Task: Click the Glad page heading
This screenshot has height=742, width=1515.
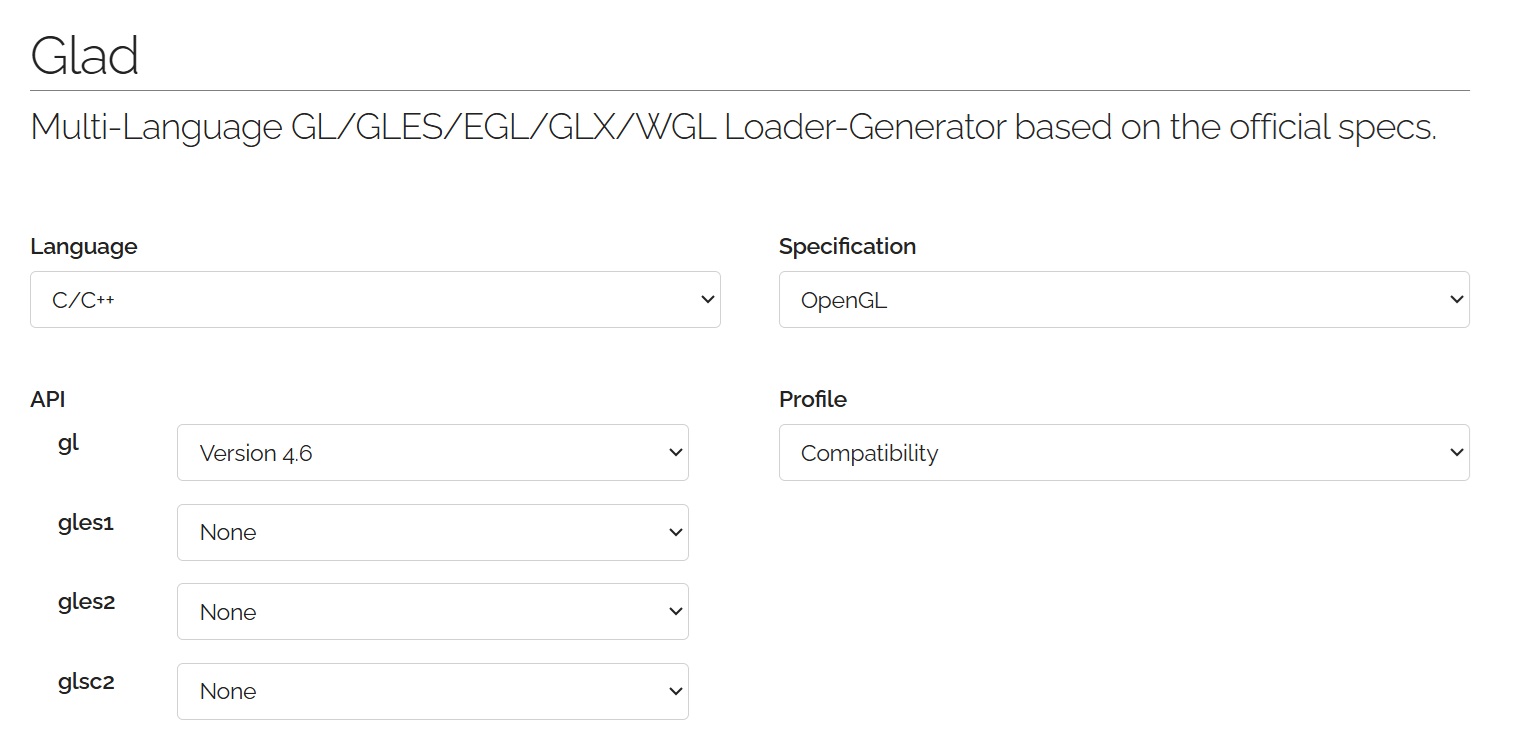Action: tap(85, 55)
